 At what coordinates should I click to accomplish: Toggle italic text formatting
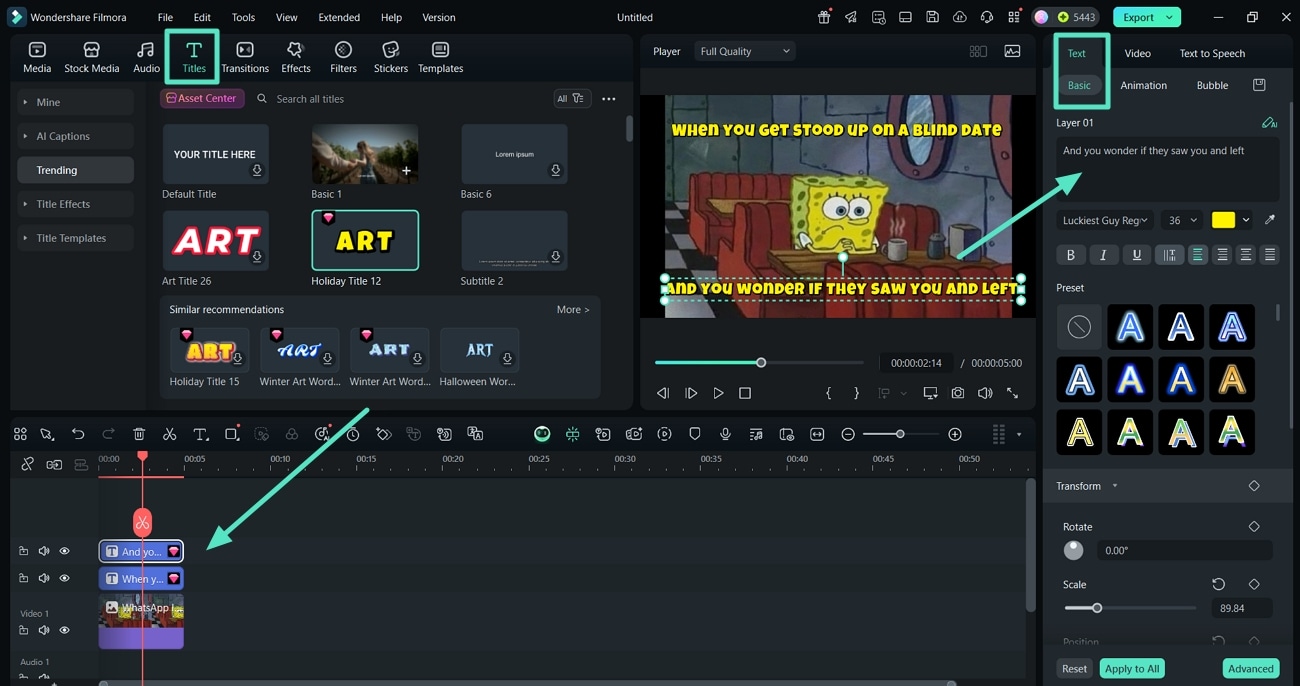pos(1103,255)
